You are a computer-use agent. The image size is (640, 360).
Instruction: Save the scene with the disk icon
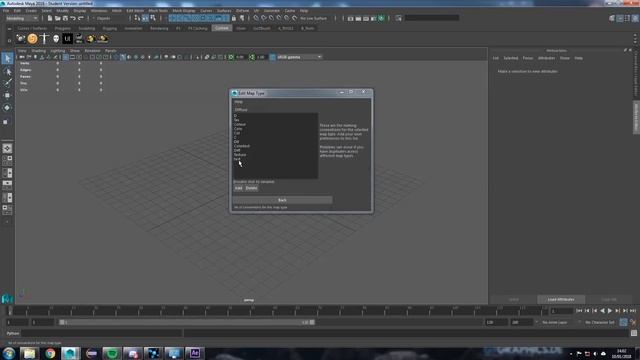[x=65, y=18]
